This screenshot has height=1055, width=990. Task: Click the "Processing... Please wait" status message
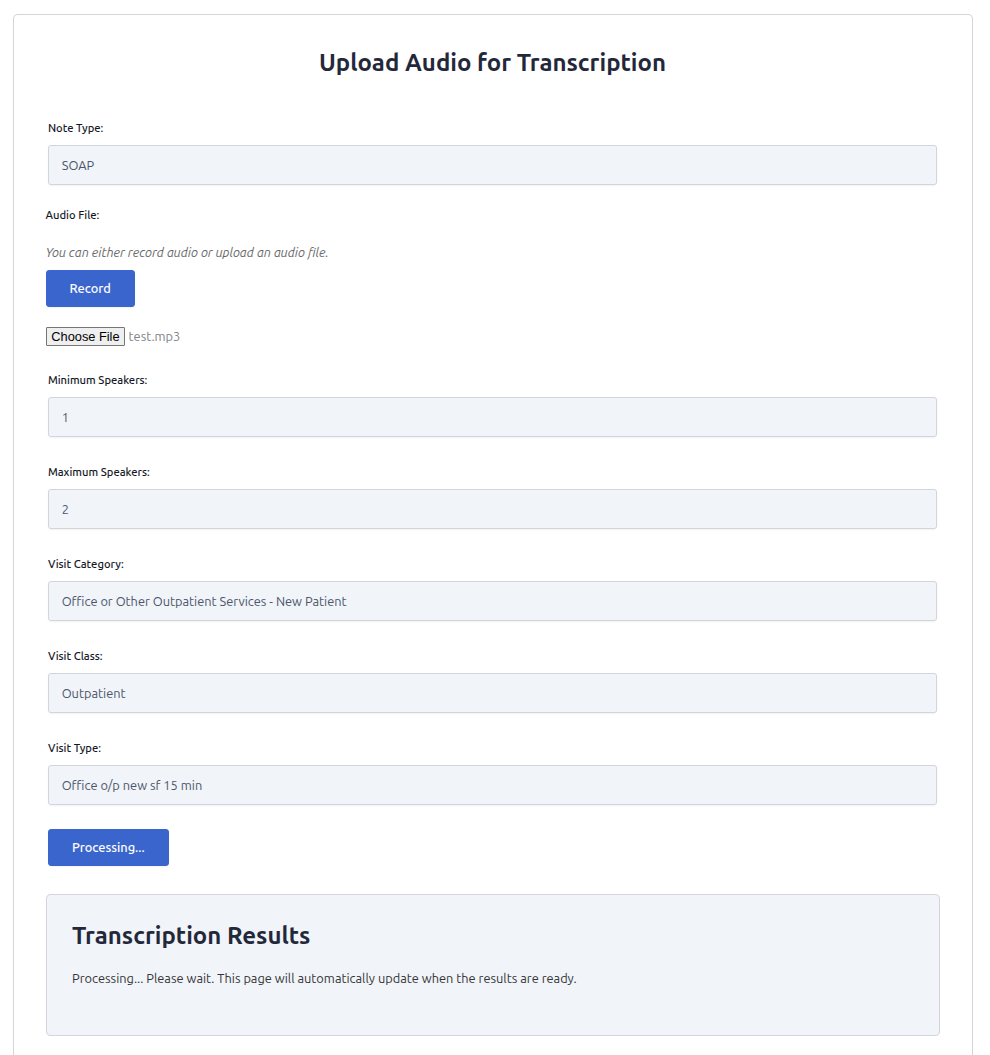coord(324,978)
